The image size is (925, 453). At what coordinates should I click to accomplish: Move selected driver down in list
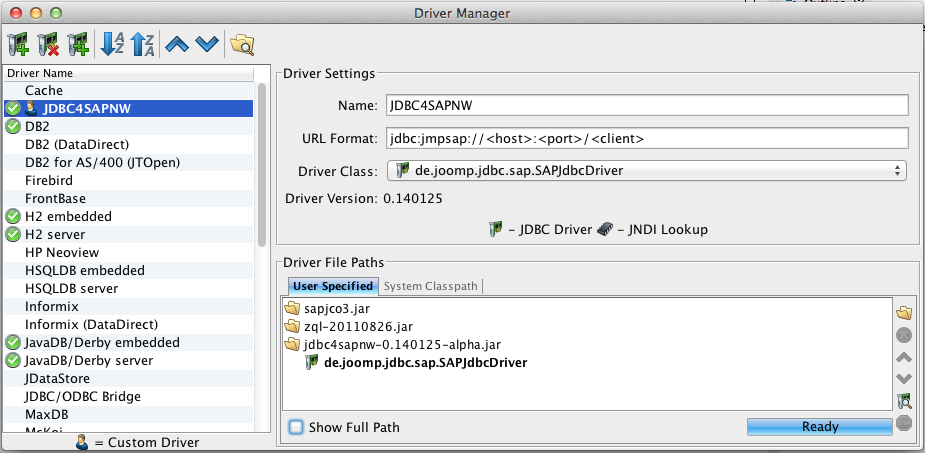(x=206, y=44)
